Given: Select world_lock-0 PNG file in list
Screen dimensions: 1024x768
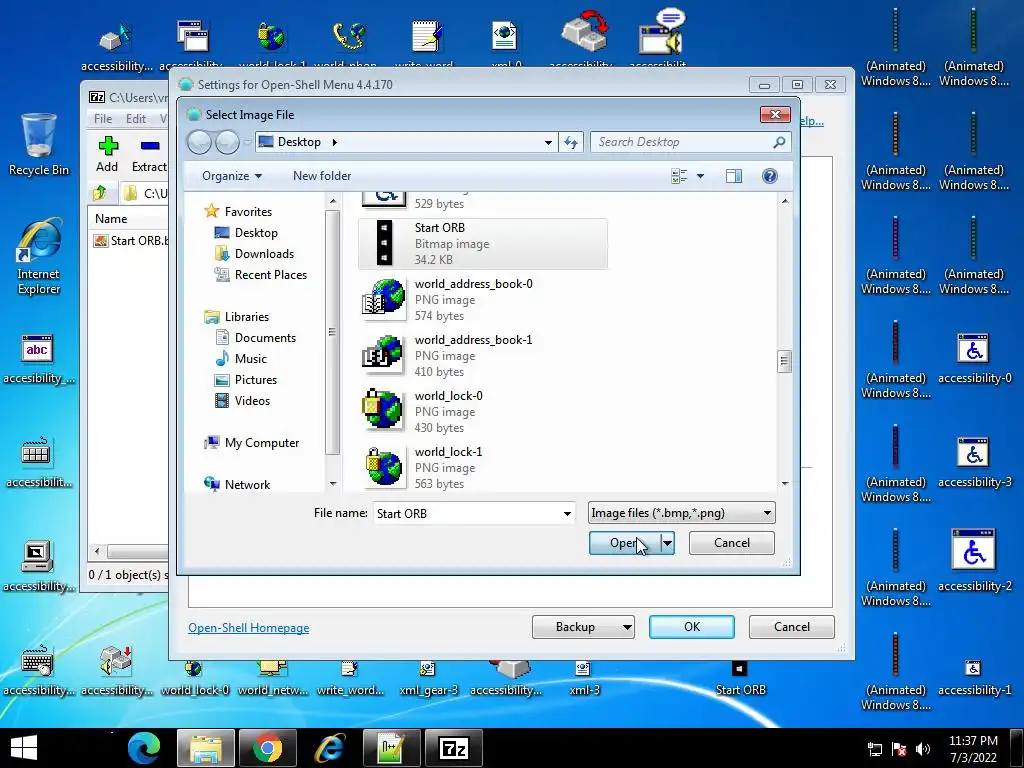Looking at the screenshot, I should click(x=483, y=412).
